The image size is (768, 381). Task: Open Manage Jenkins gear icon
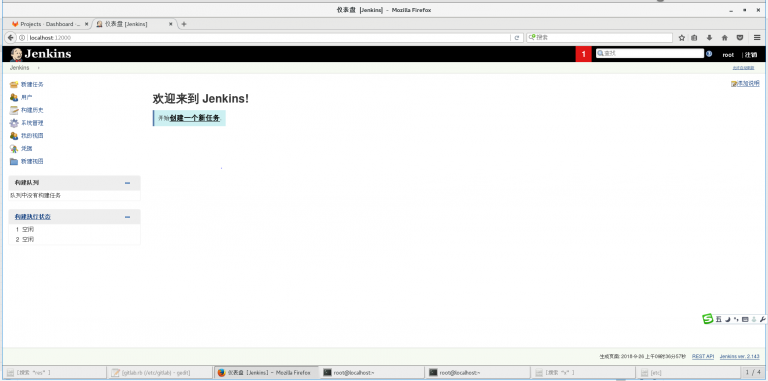[14, 123]
